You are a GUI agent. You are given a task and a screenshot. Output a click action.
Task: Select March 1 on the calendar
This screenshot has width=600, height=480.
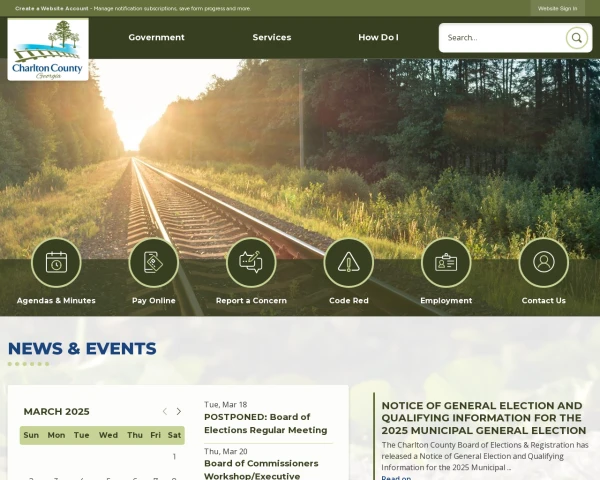coord(174,457)
